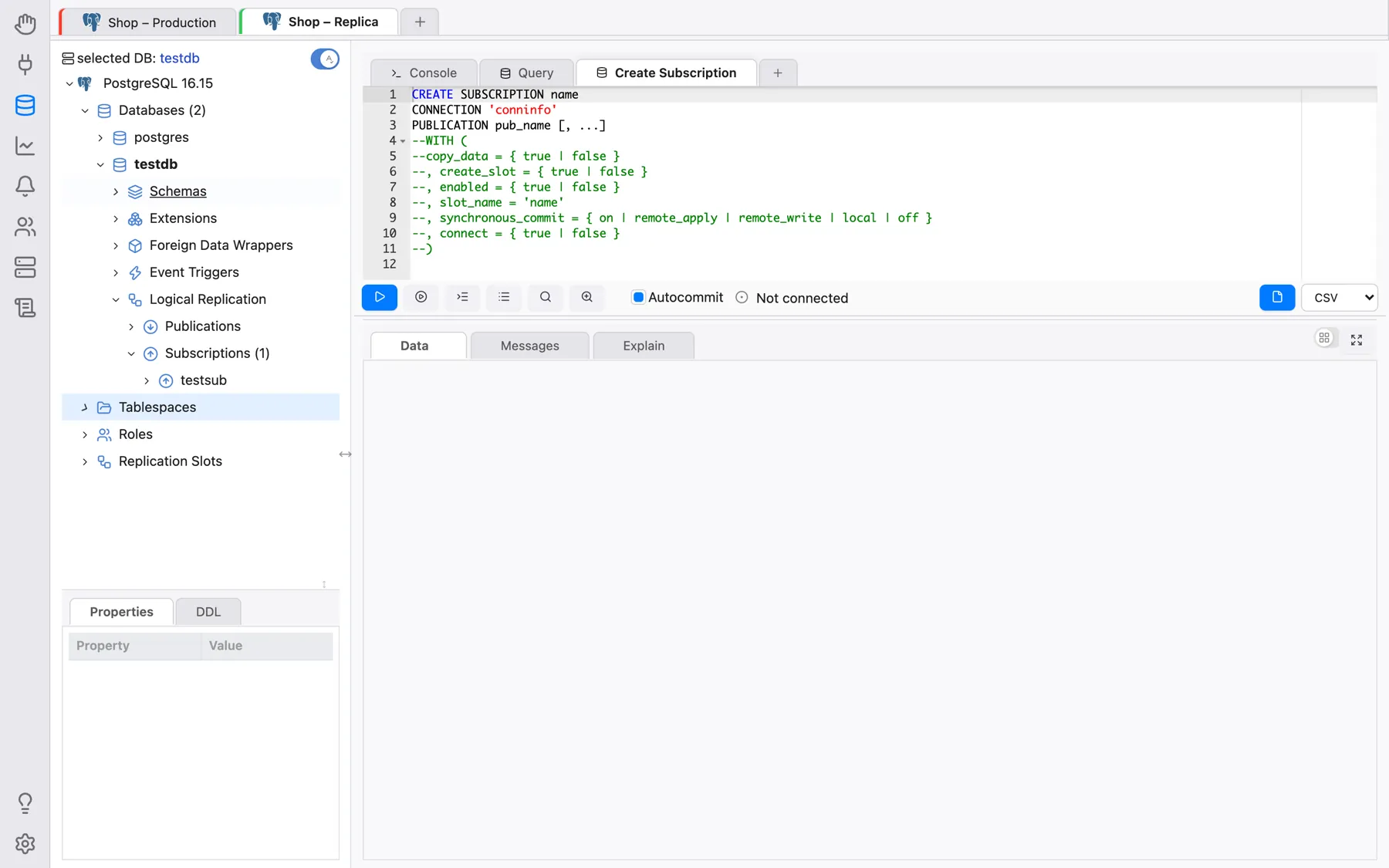
Task: Open the connections plug icon
Action: (x=25, y=64)
